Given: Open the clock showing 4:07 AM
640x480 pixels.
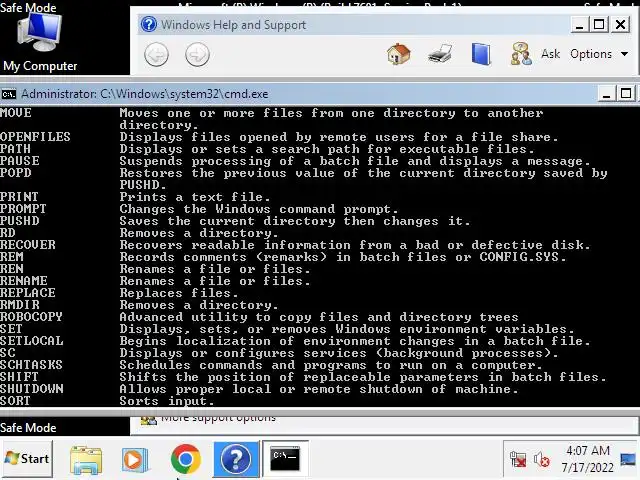Looking at the screenshot, I should coord(587,459).
